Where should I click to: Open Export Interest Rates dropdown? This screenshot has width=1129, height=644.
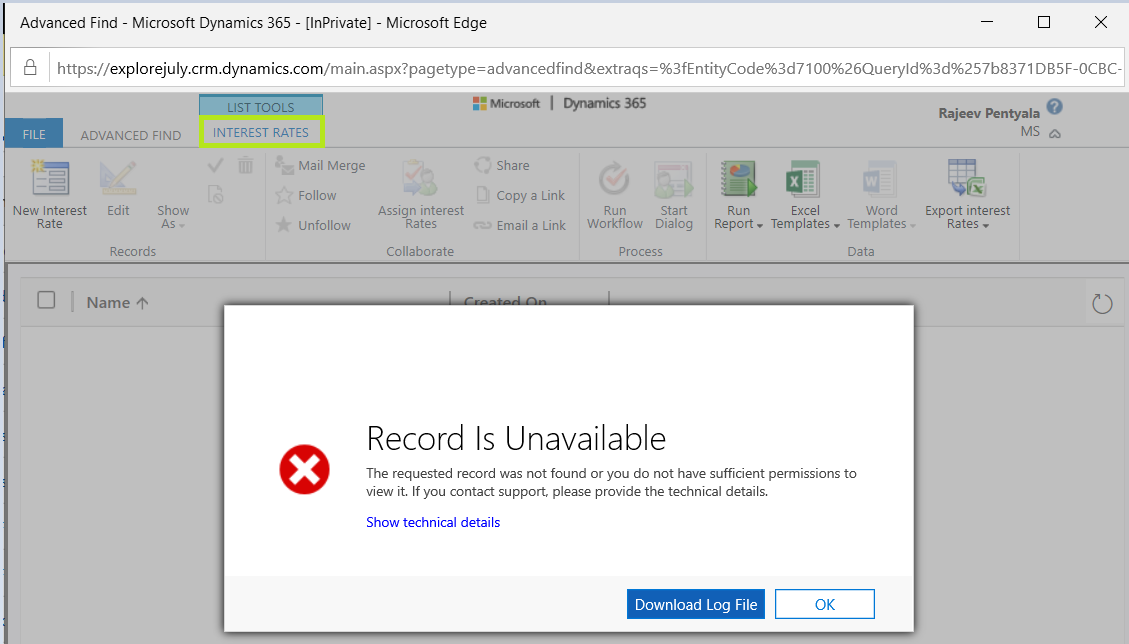967,217
